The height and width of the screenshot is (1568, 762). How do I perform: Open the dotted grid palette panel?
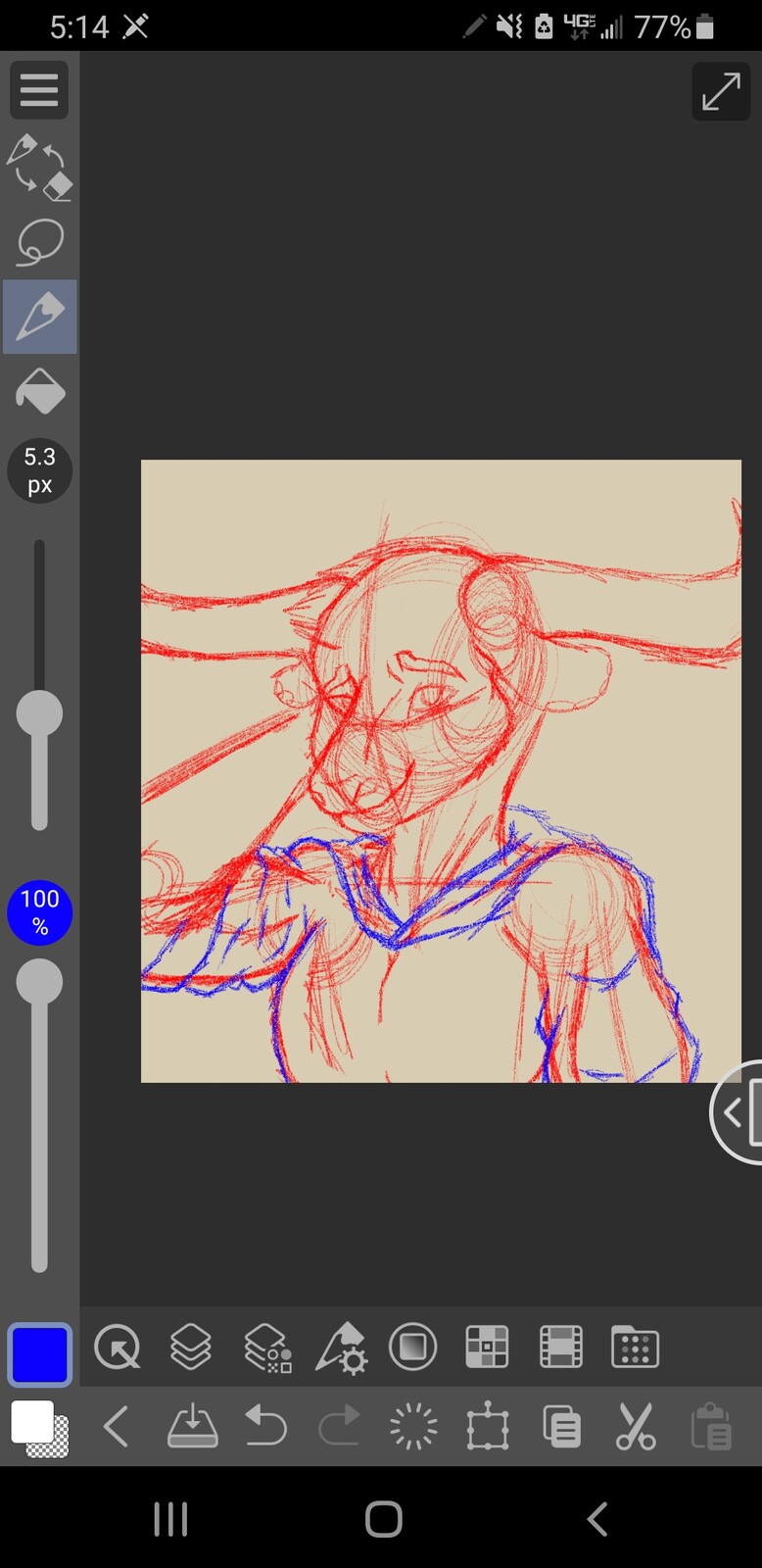(x=635, y=1347)
